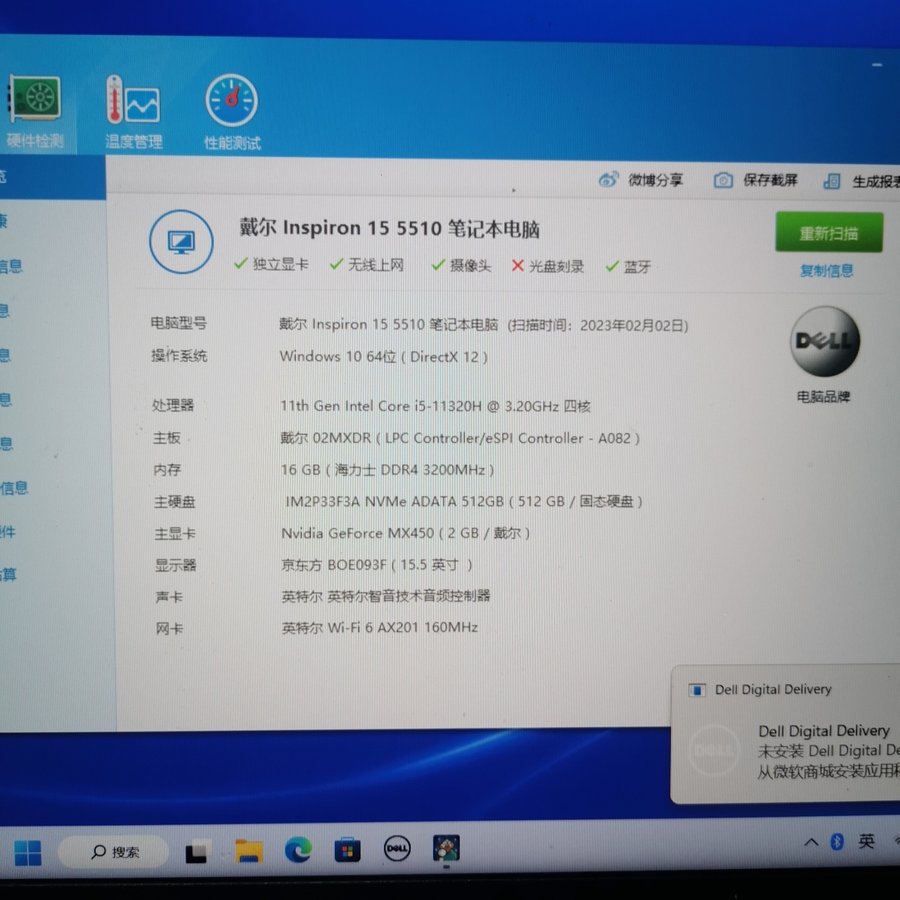
Task: Click the 操作系统 row label
Action: (x=179, y=356)
